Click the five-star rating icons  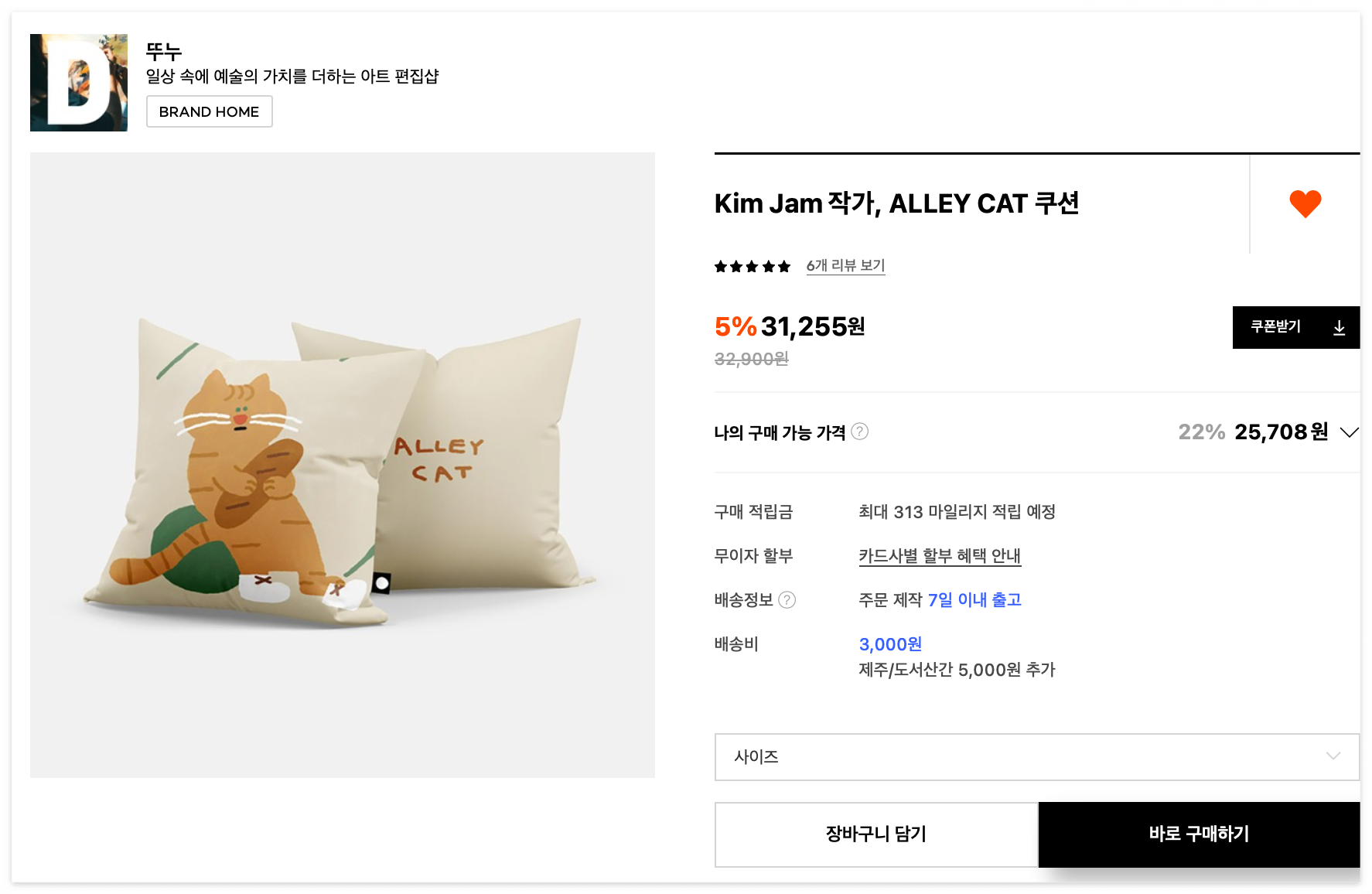point(752,265)
